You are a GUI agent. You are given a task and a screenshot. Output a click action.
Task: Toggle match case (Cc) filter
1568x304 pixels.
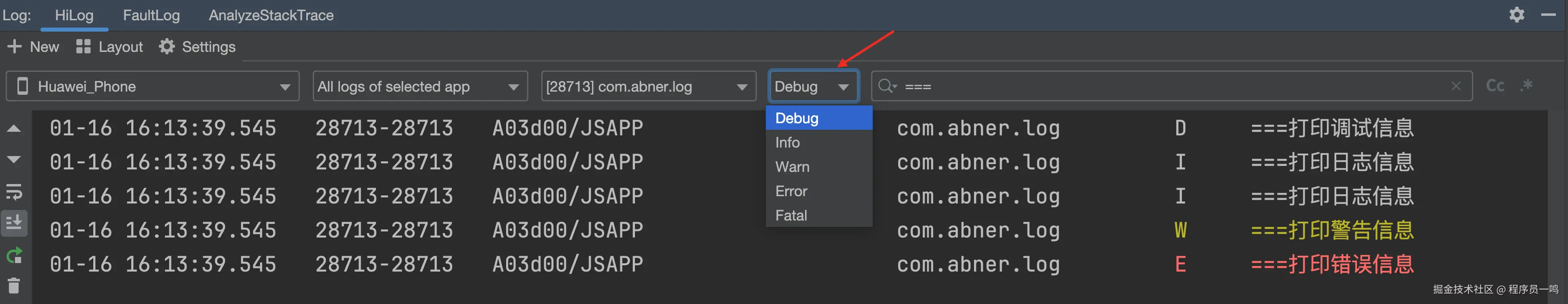[1495, 86]
